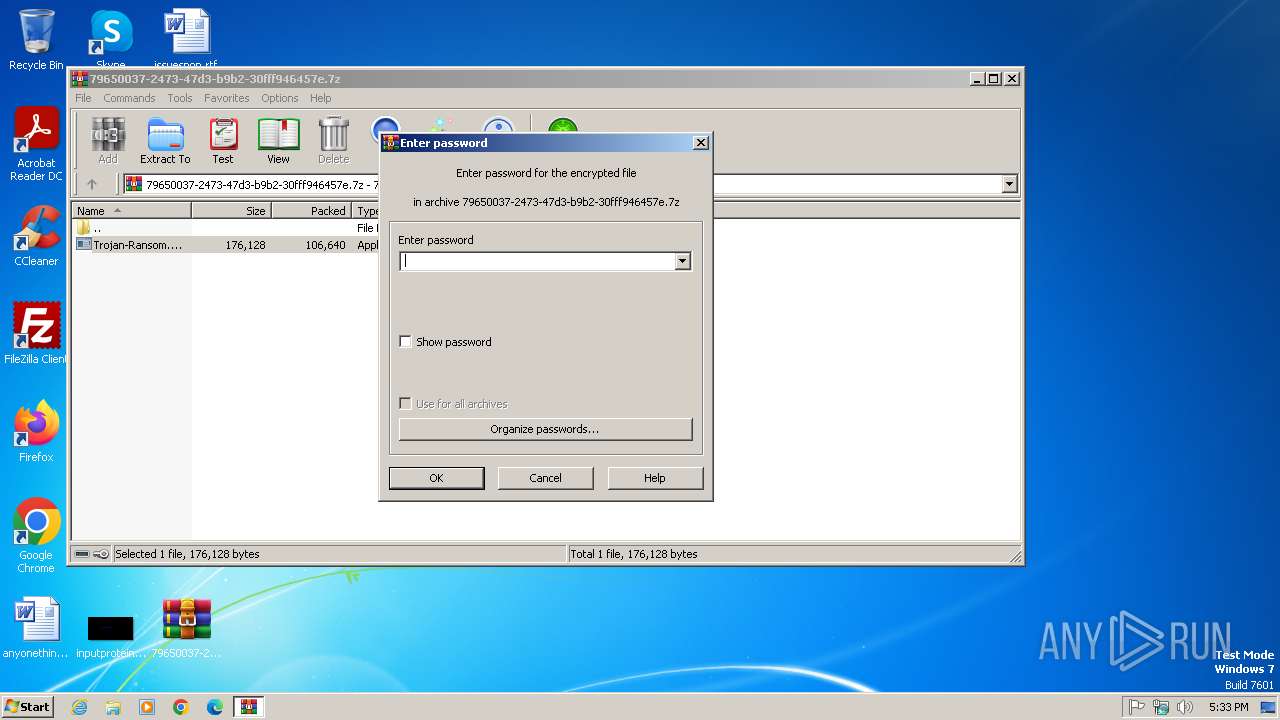Click the Delete toolbar icon
The height and width of the screenshot is (720, 1280).
click(x=333, y=141)
